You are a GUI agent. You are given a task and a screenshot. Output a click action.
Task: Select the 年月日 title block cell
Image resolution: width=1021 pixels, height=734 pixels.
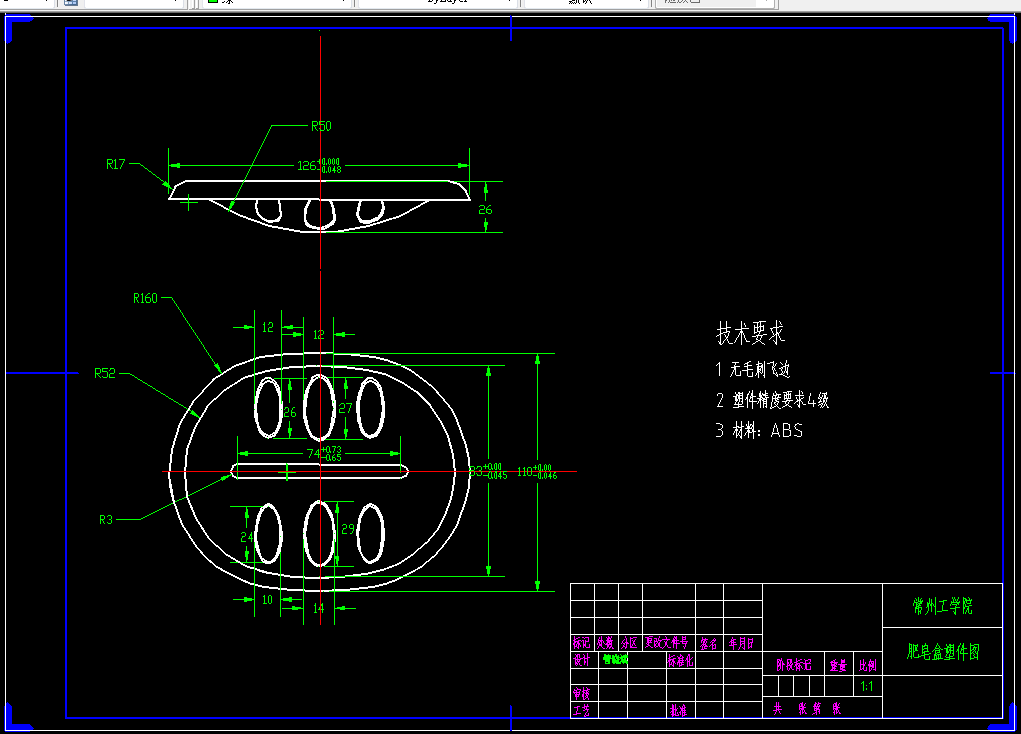pos(742,643)
